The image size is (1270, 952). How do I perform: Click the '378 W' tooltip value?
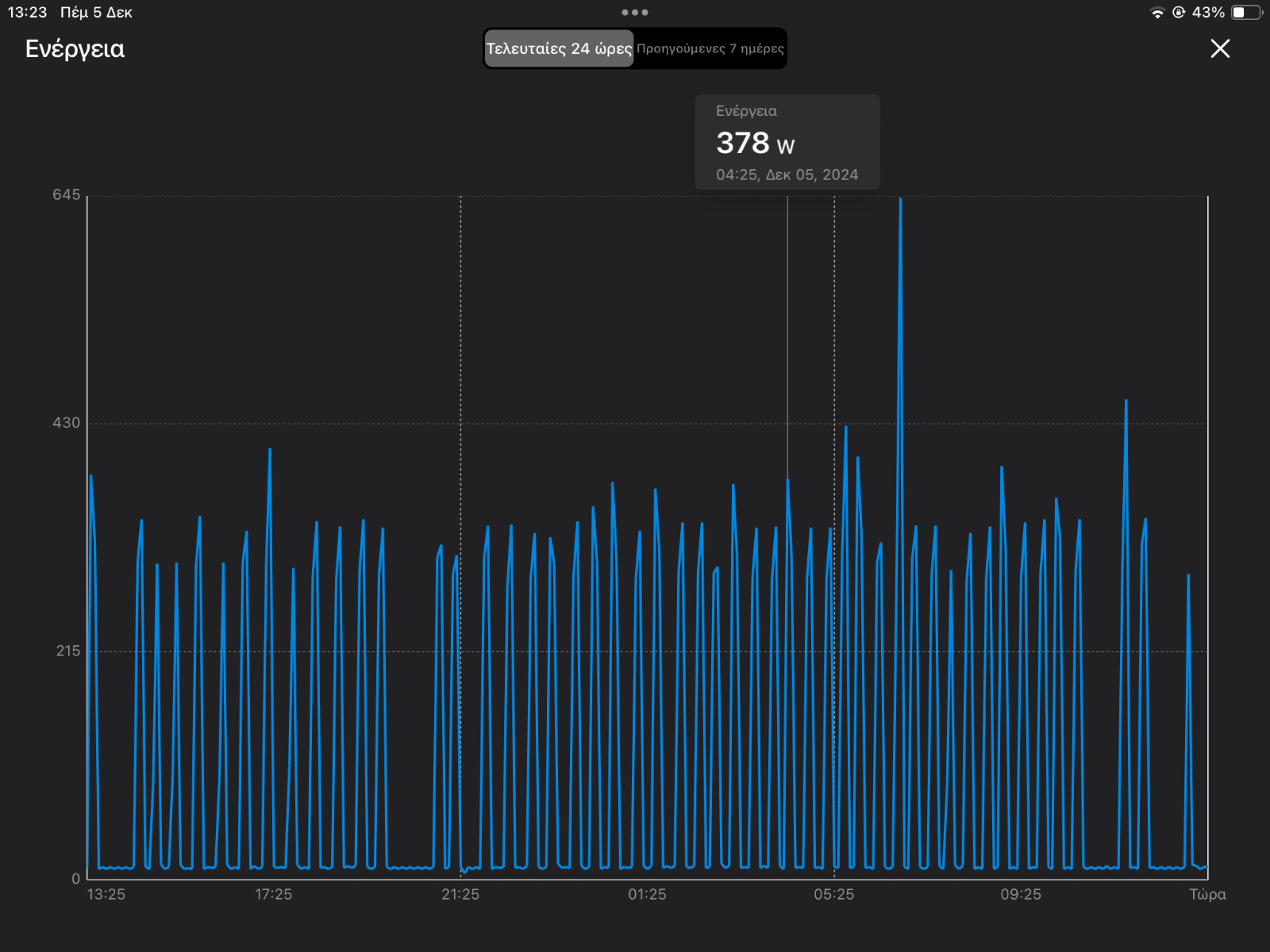pos(755,144)
